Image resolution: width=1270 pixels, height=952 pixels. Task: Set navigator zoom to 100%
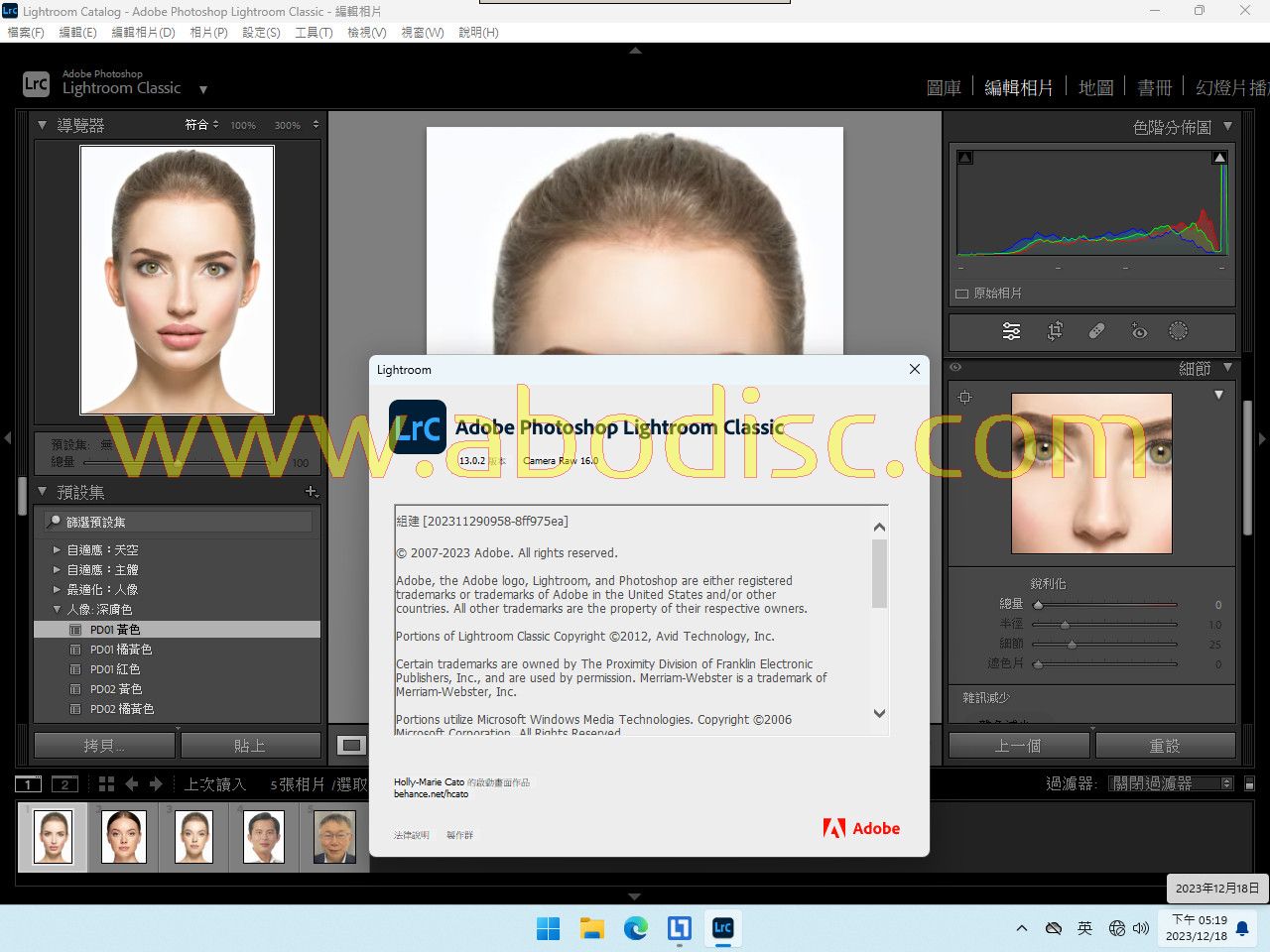(x=243, y=126)
